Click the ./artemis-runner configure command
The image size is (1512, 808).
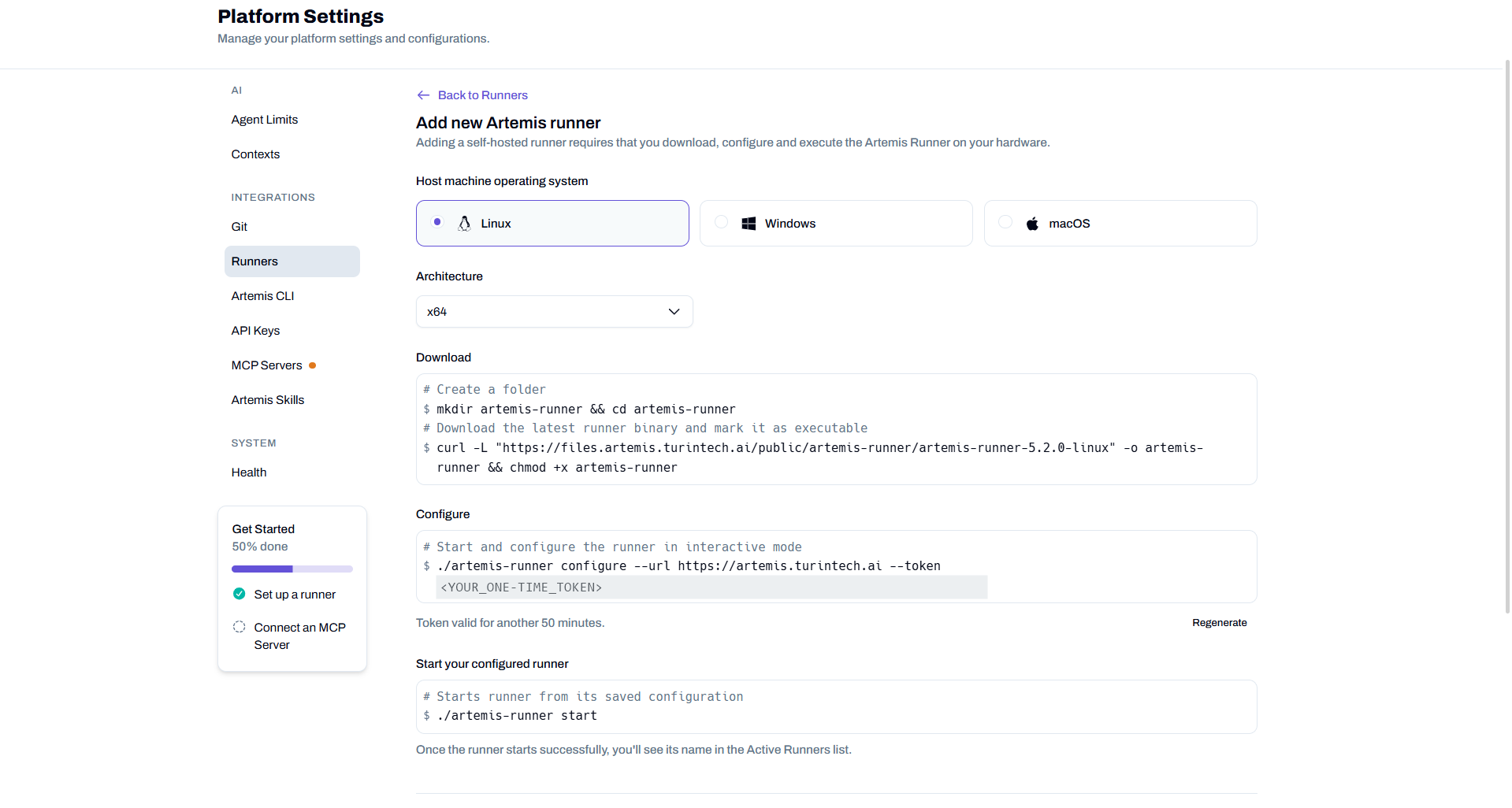click(689, 566)
